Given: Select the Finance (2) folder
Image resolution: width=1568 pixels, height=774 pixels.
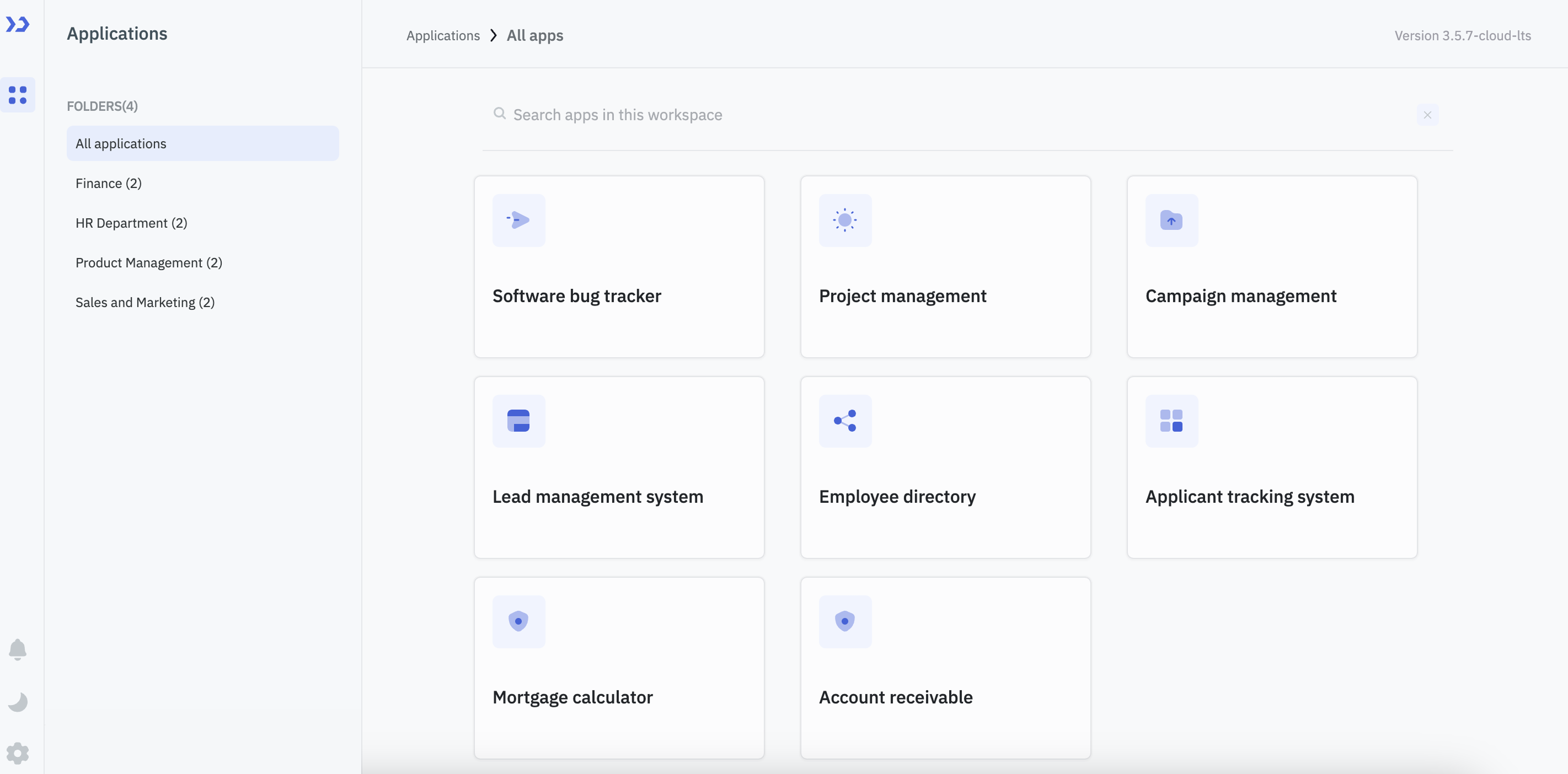Looking at the screenshot, I should coord(108,182).
